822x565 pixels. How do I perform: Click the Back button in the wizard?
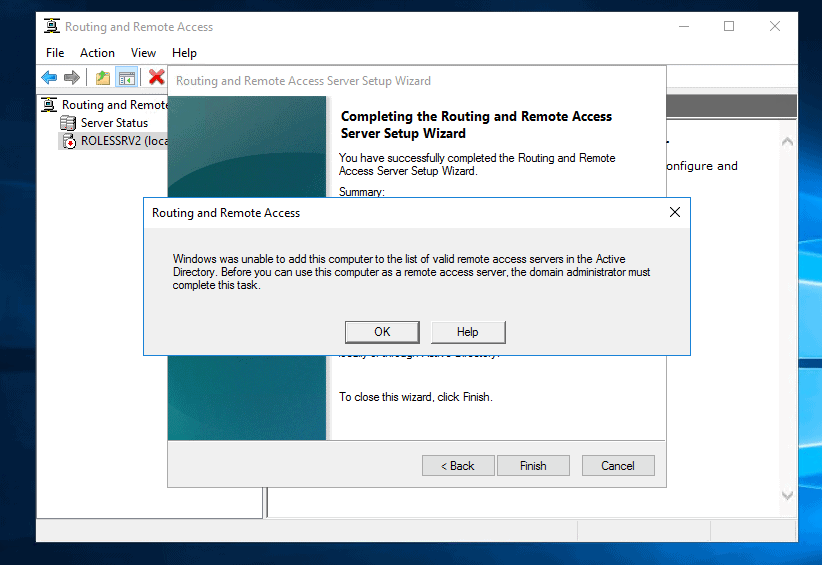[458, 466]
